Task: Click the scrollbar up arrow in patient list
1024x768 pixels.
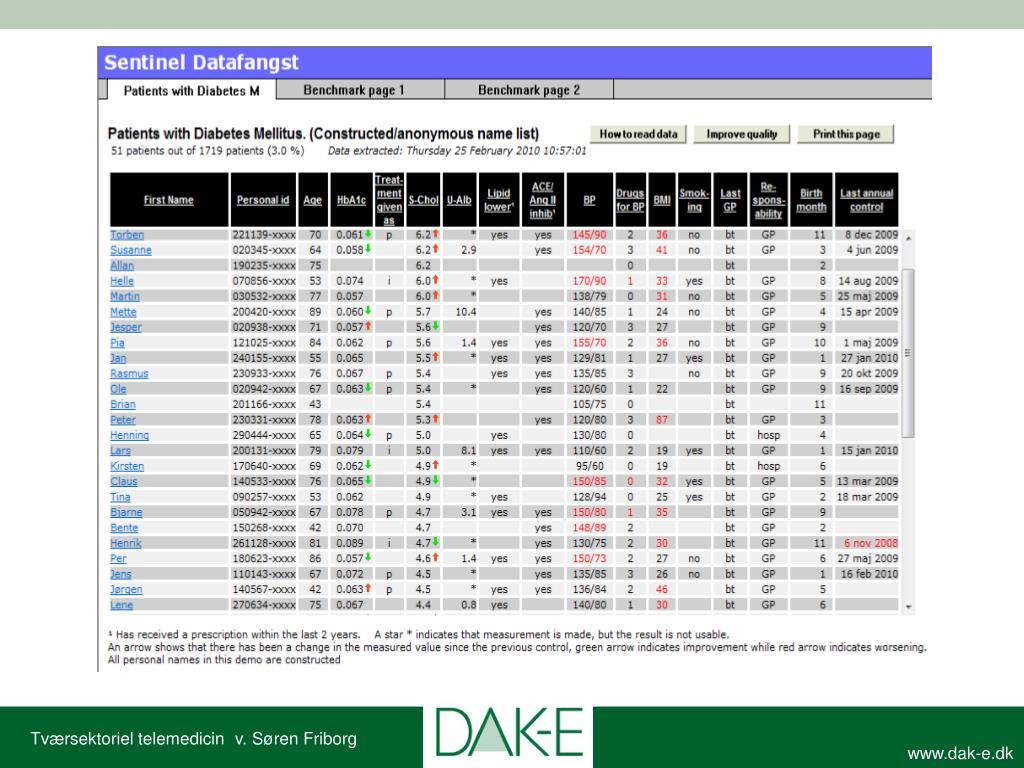Action: coord(908,238)
